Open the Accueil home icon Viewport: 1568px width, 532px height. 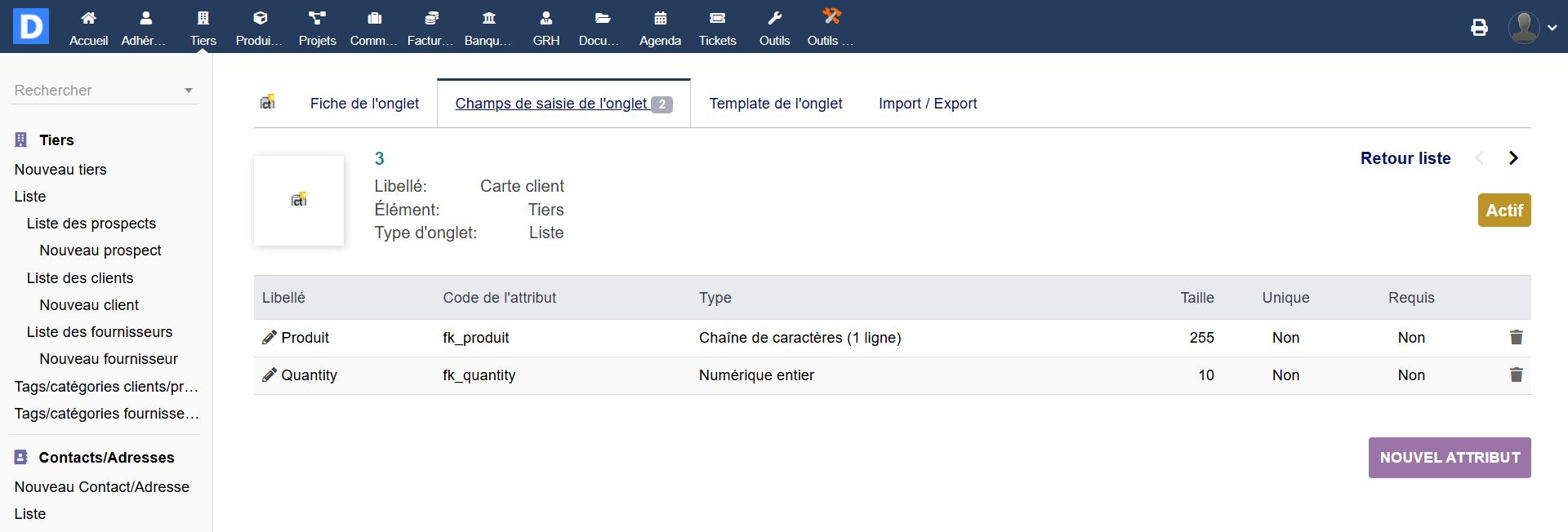tap(88, 18)
